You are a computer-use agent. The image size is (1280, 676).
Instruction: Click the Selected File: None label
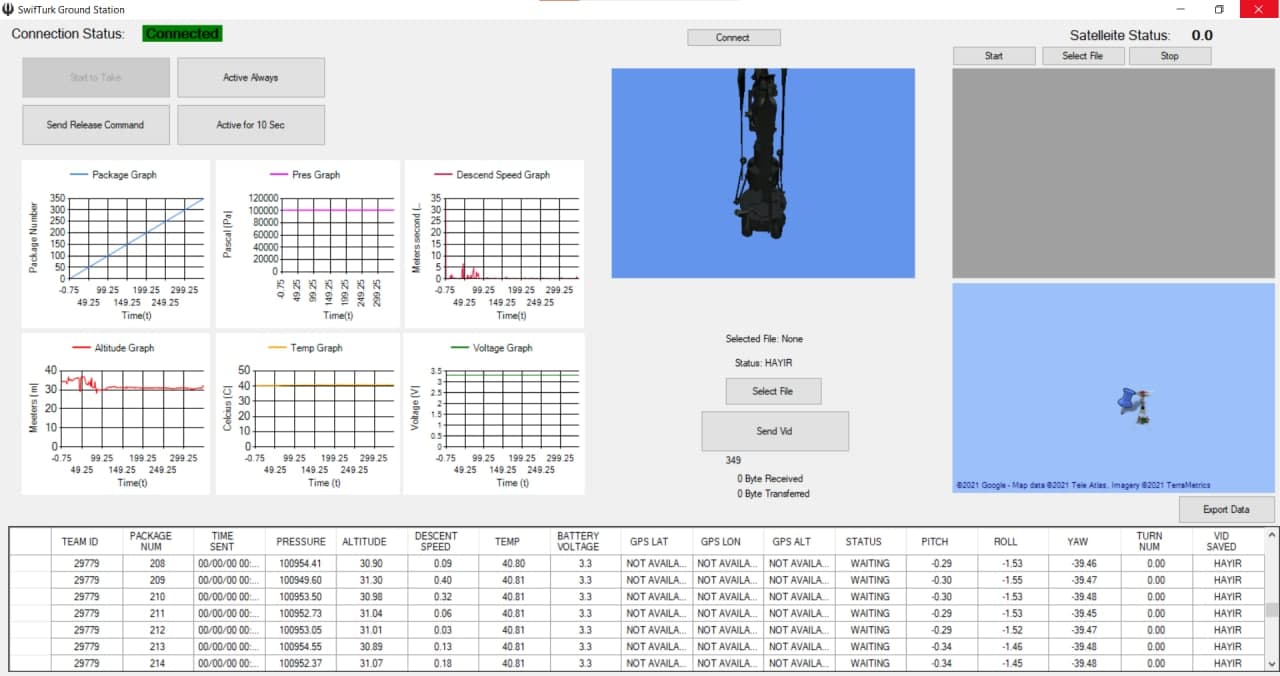pos(764,339)
